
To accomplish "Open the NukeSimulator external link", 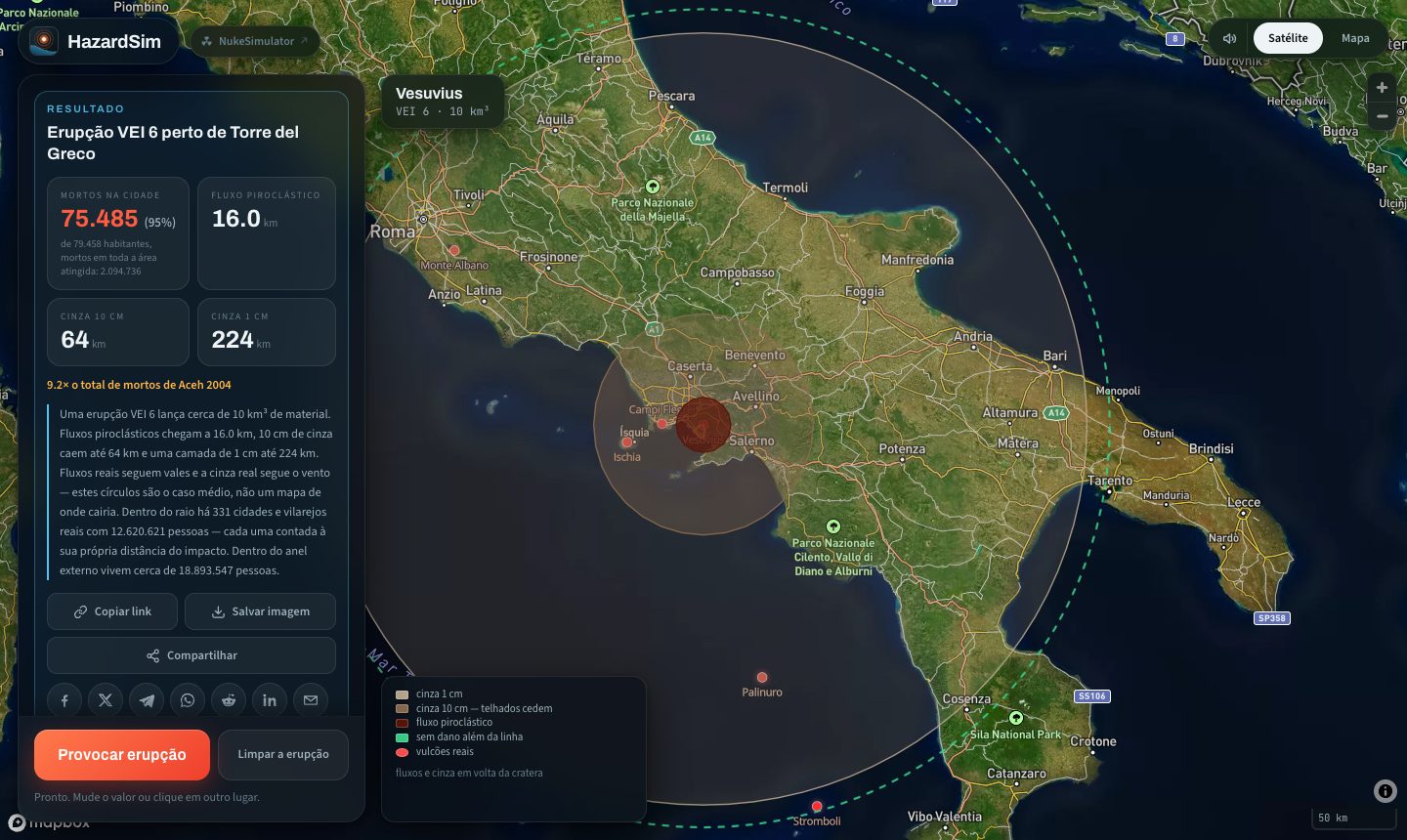I will tap(255, 41).
